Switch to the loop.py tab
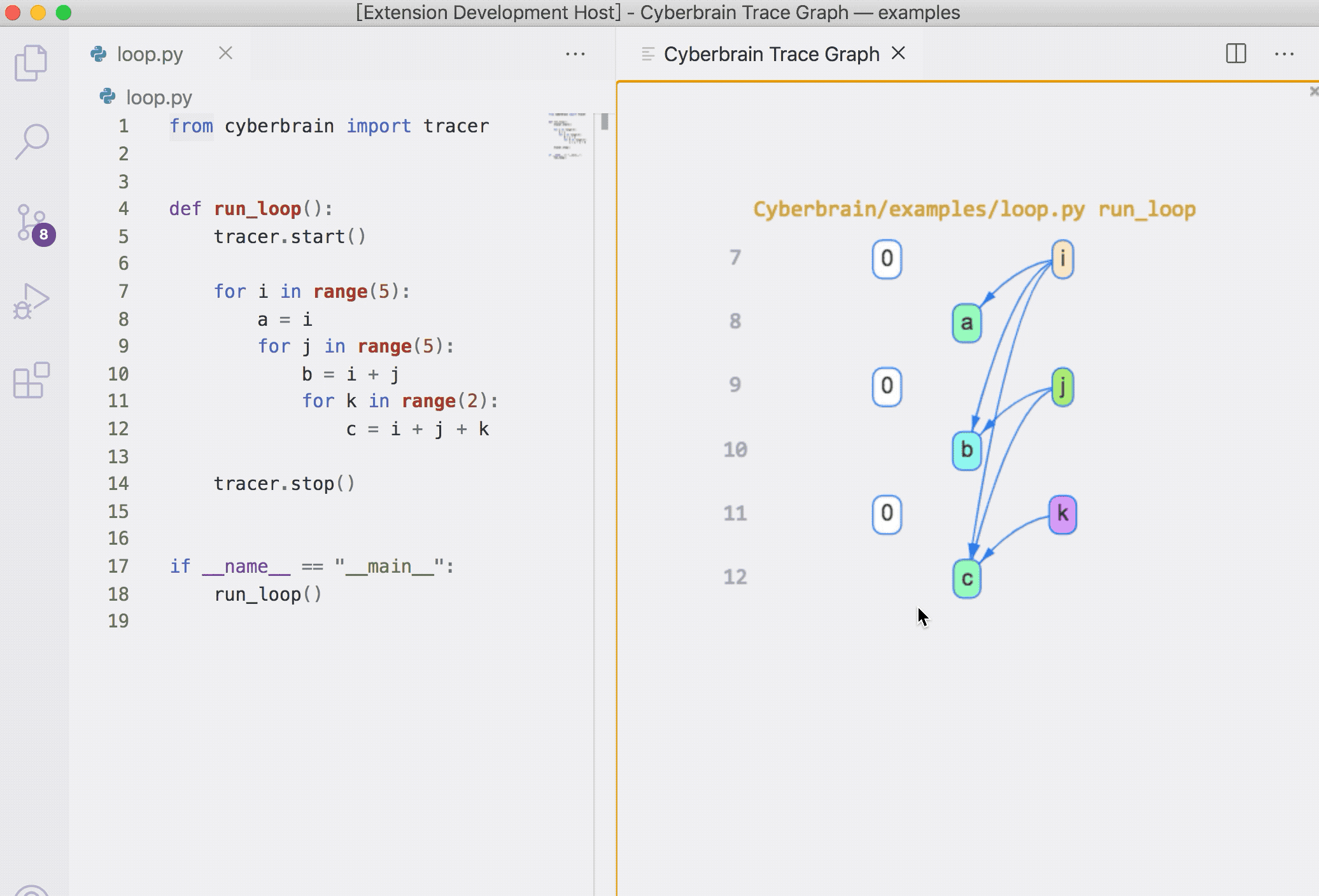Viewport: 1319px width, 896px height. coord(150,54)
